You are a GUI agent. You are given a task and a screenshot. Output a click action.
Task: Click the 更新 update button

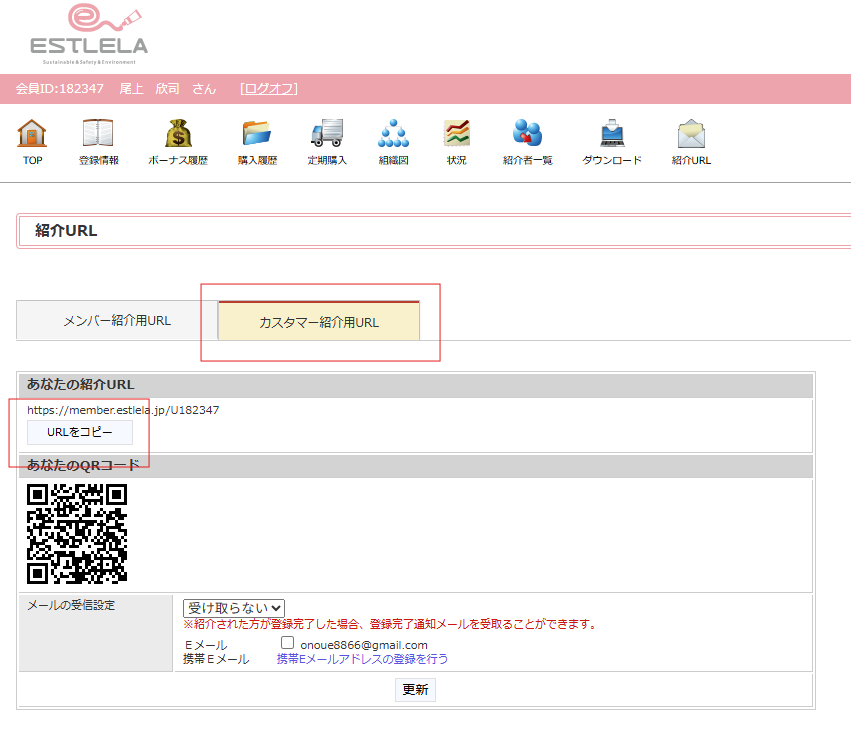415,690
